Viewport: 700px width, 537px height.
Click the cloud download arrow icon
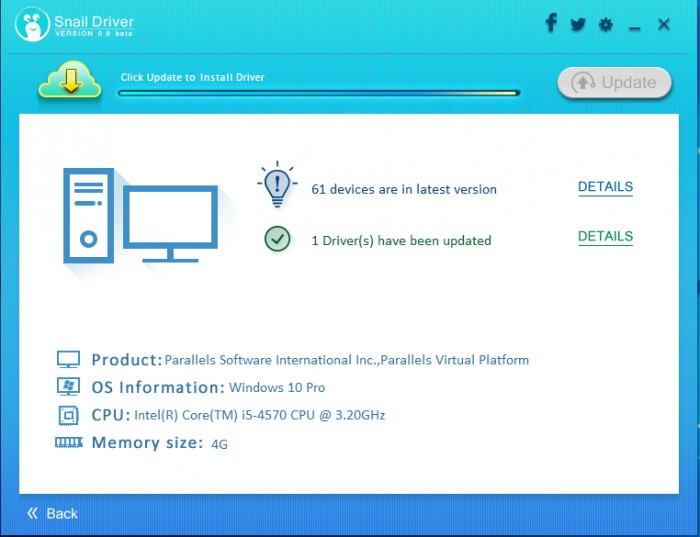(x=70, y=80)
